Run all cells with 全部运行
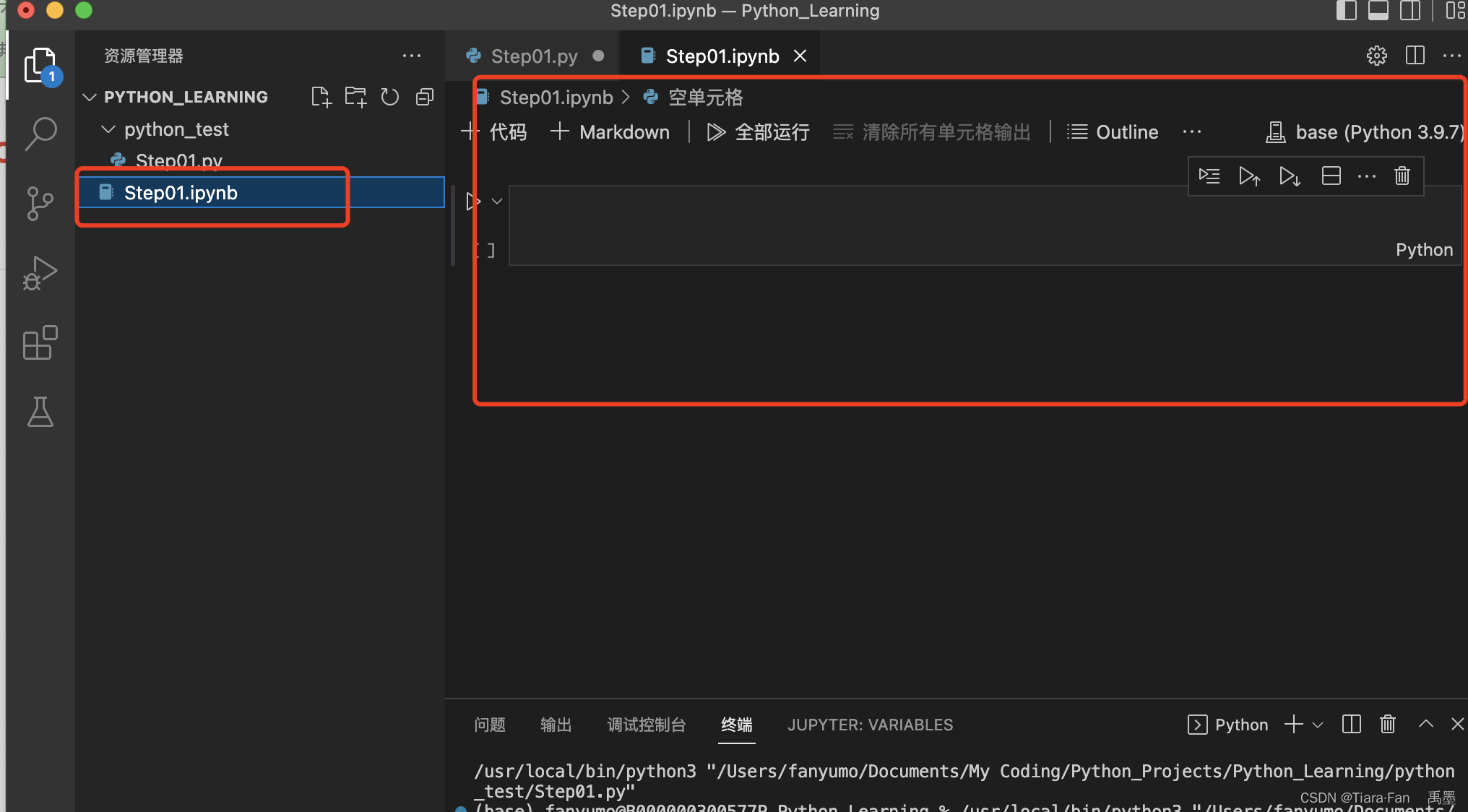 tap(757, 131)
